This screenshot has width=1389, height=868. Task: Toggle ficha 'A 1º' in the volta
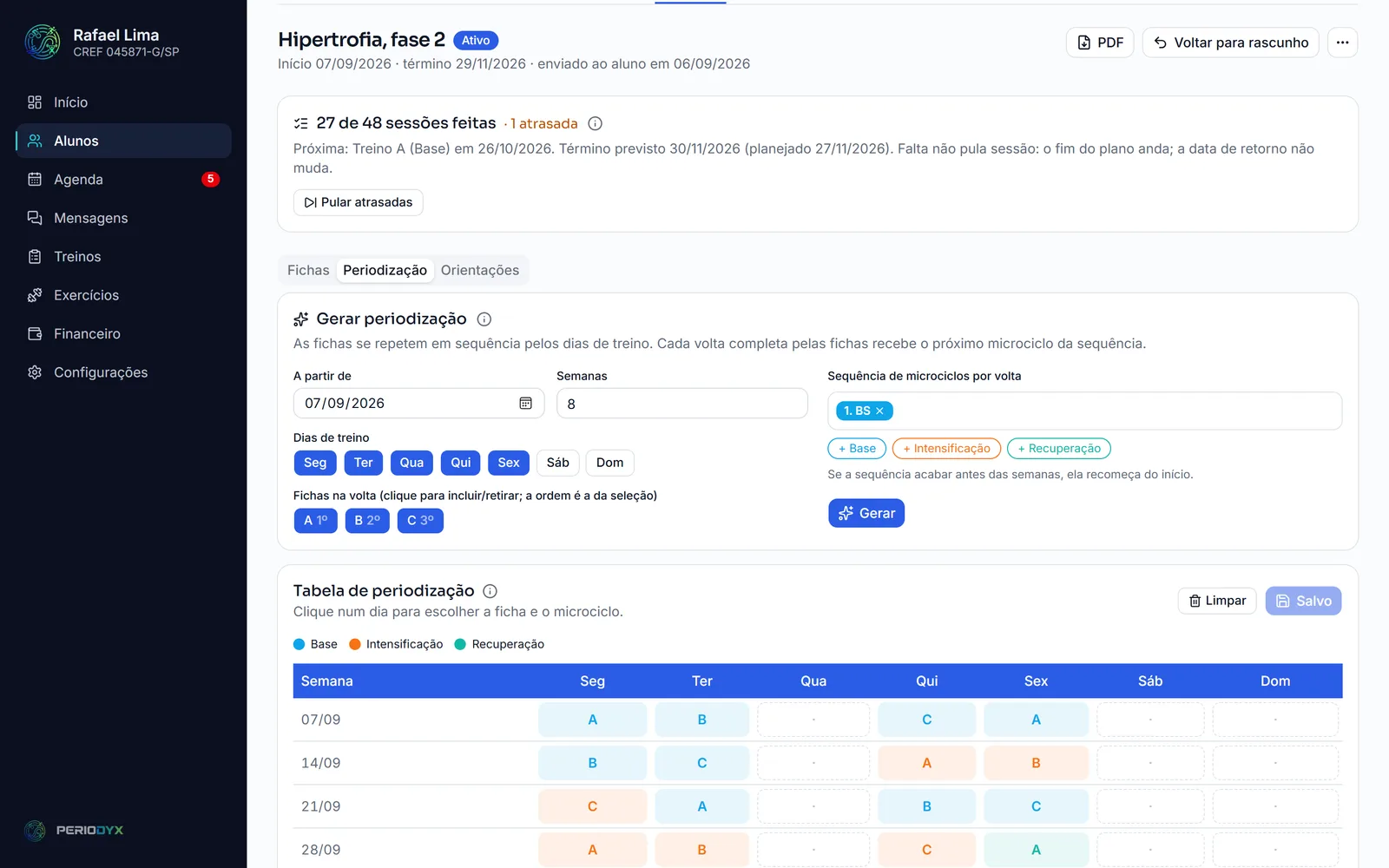pyautogui.click(x=315, y=521)
